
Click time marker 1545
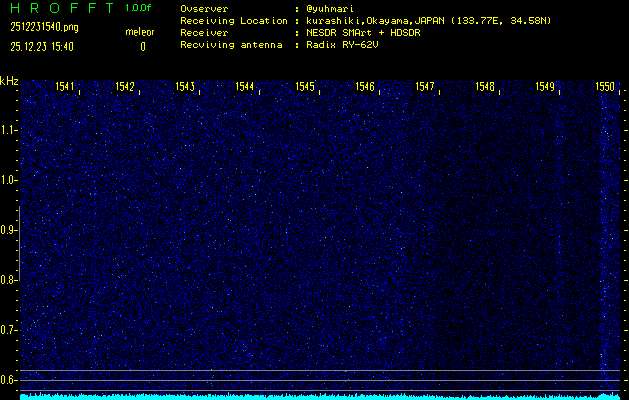click(305, 87)
